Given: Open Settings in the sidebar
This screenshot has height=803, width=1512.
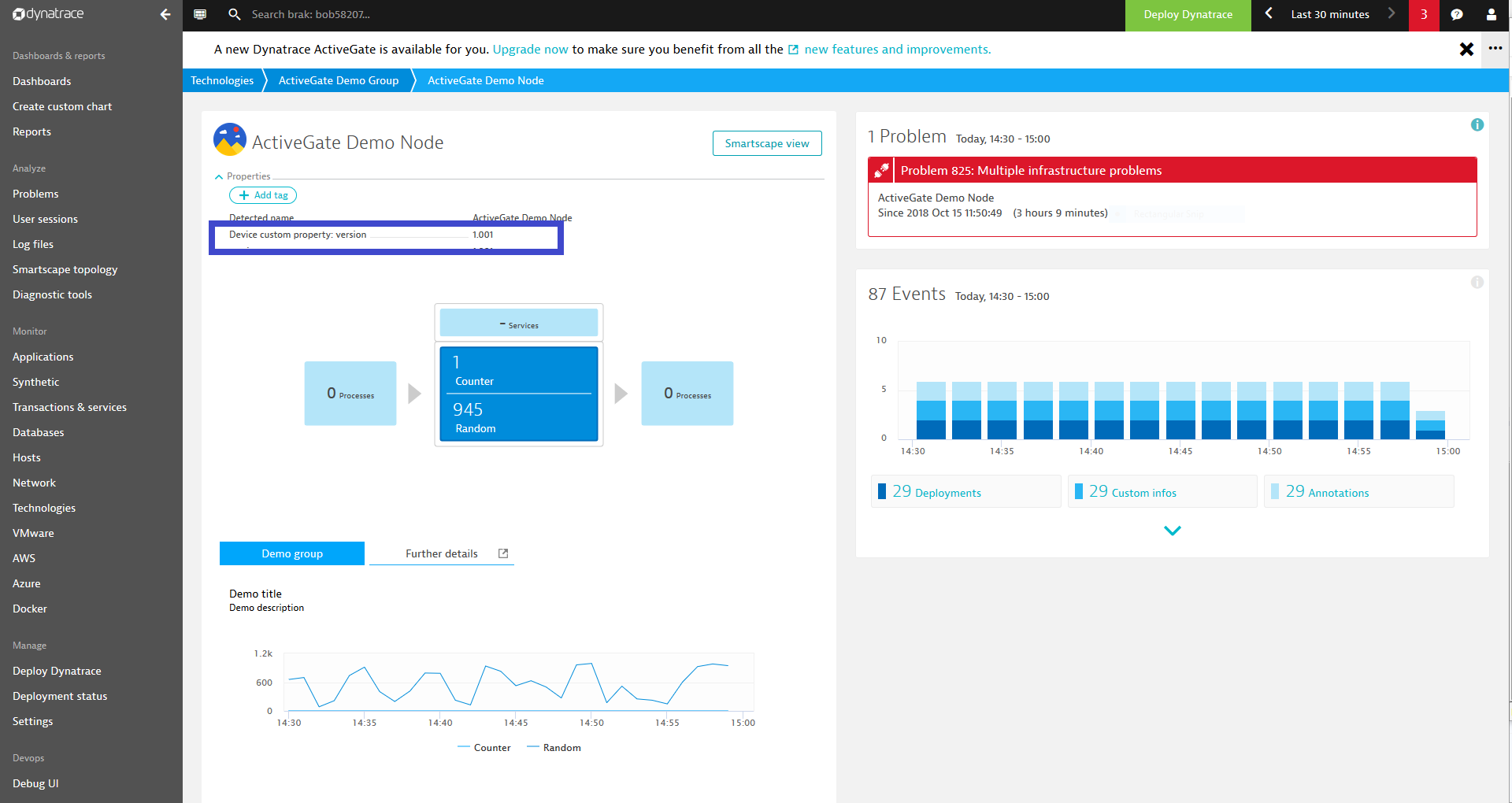Looking at the screenshot, I should point(32,721).
